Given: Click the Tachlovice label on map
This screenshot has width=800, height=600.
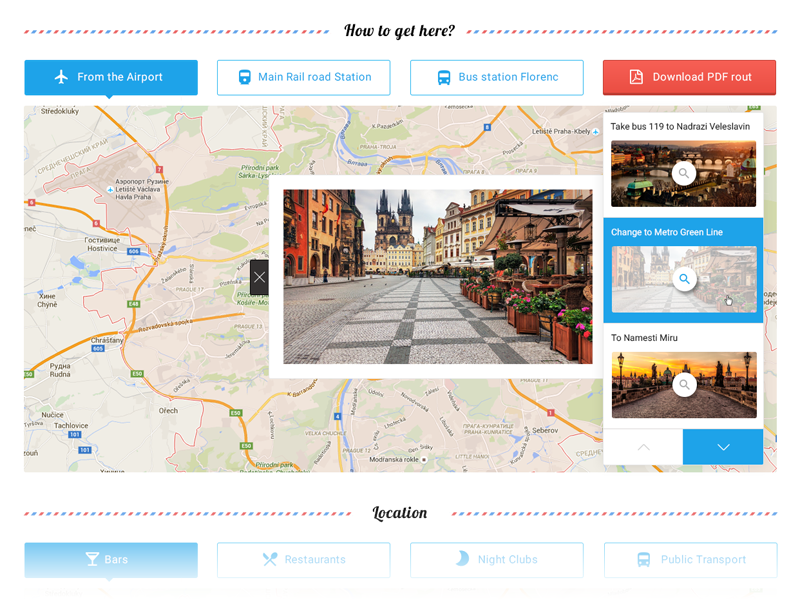Looking at the screenshot, I should (x=71, y=426).
